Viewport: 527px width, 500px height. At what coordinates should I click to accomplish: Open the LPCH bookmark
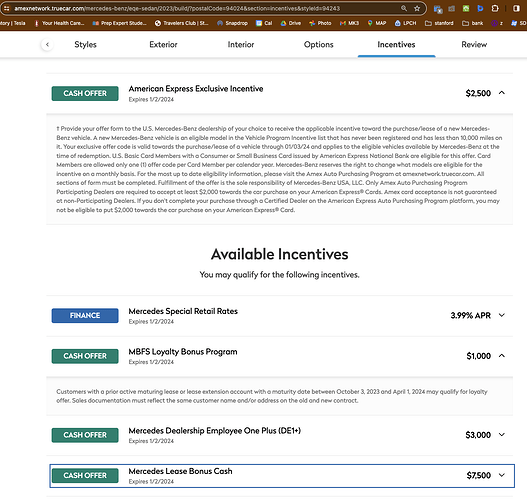pos(405,23)
